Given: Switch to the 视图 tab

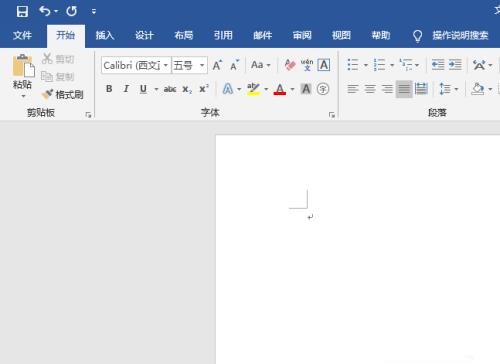Looking at the screenshot, I should (341, 35).
